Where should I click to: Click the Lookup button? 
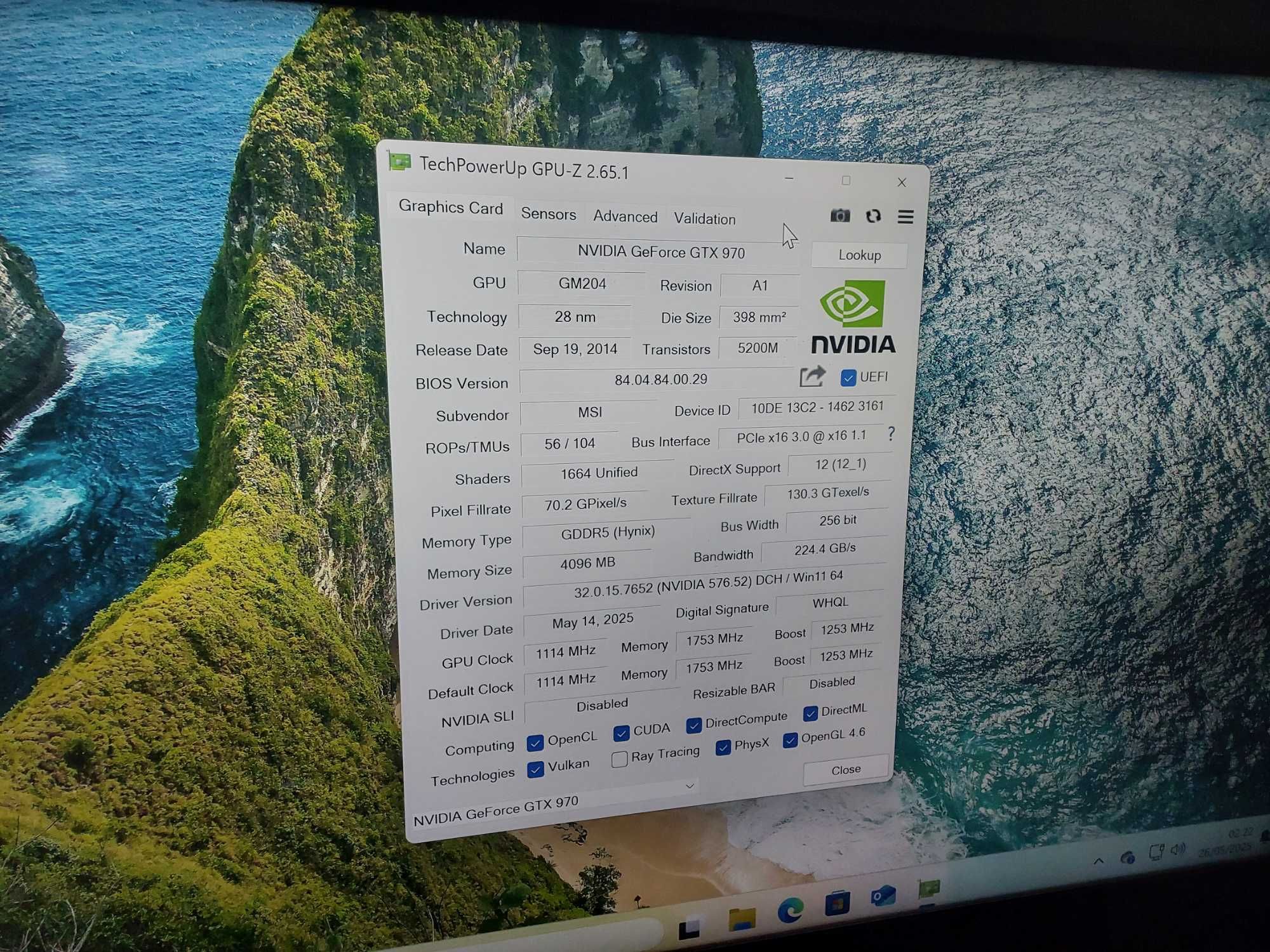pos(859,255)
